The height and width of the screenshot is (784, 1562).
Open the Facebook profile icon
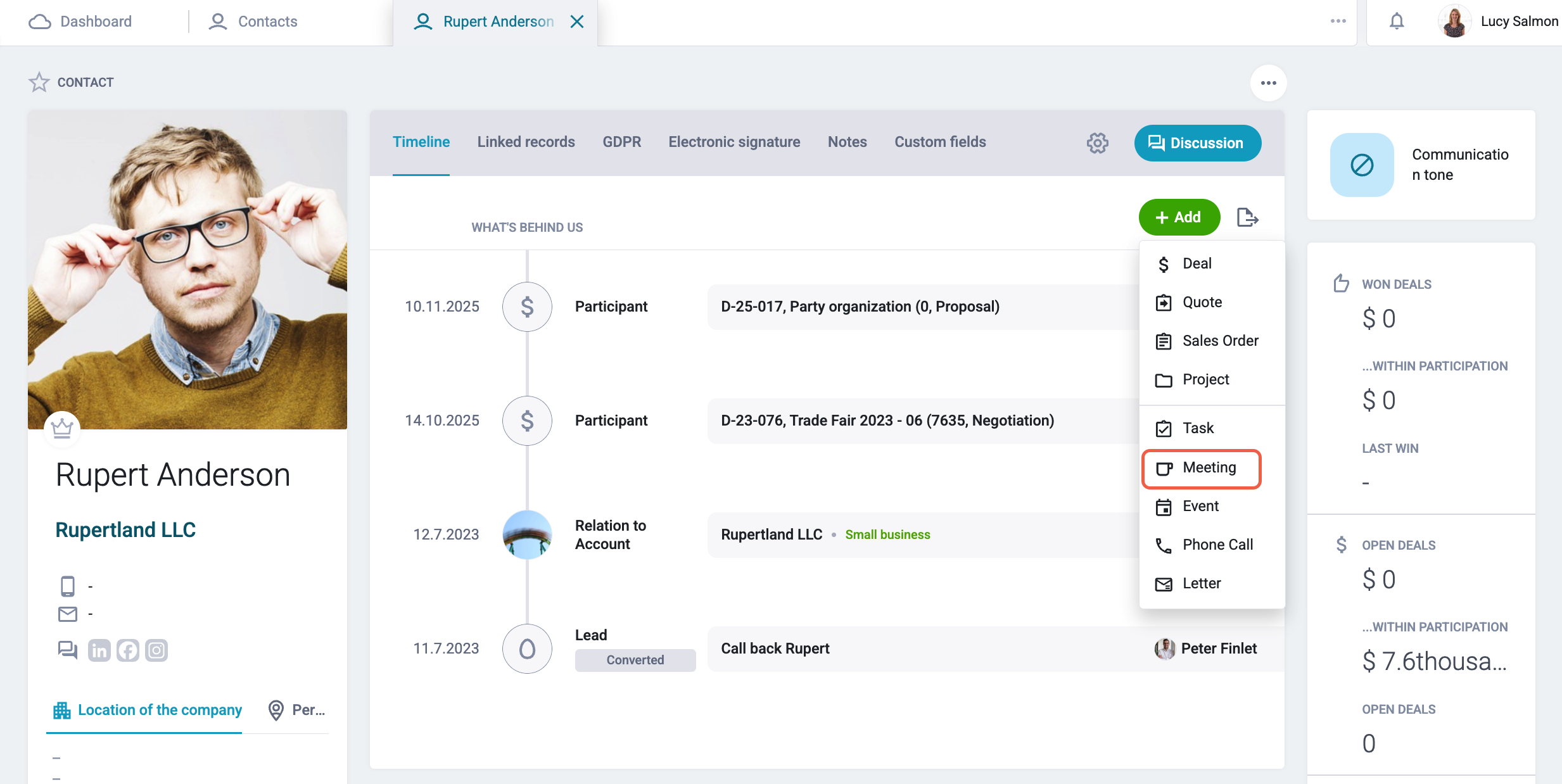coord(127,650)
